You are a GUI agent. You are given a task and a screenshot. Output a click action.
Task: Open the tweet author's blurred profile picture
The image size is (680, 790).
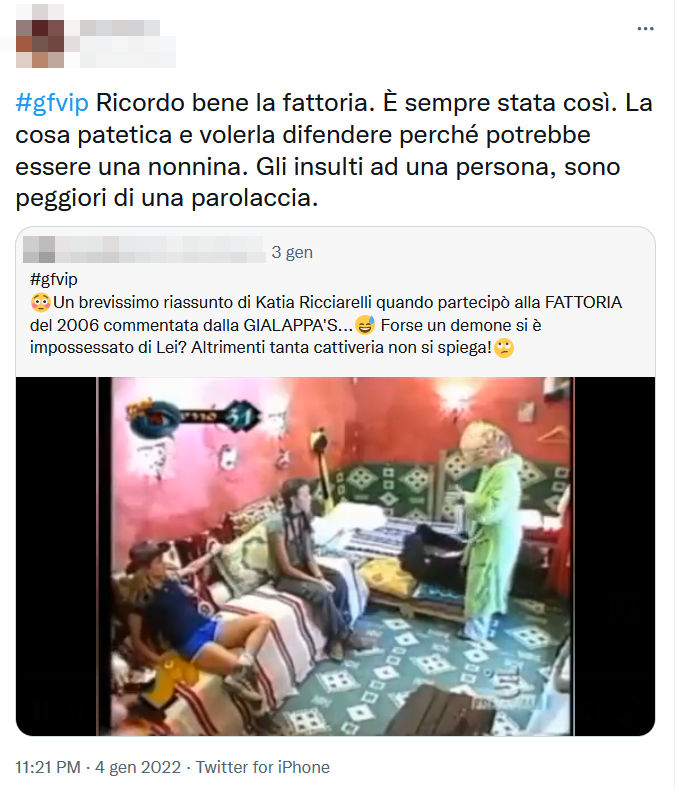pyautogui.click(x=40, y=36)
